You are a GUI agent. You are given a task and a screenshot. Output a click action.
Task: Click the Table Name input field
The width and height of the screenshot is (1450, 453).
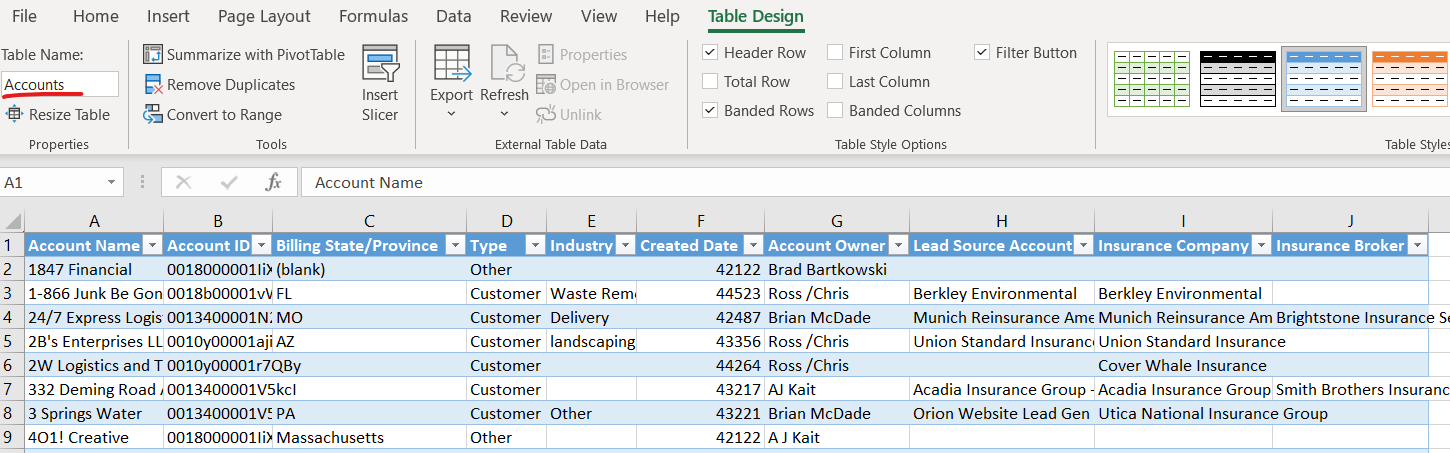[60, 85]
